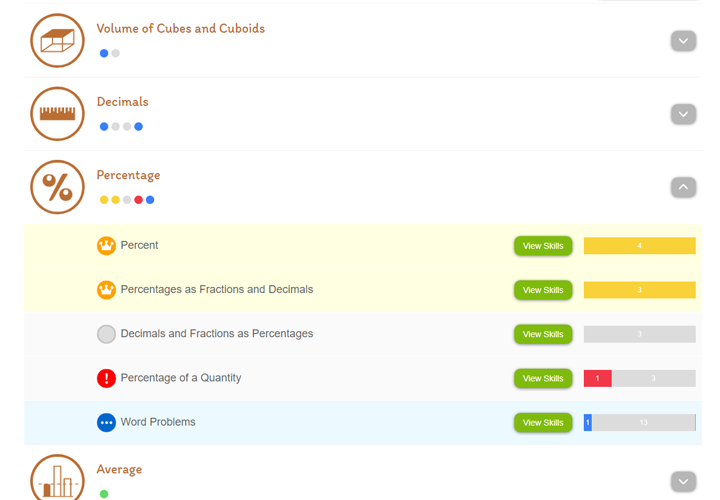The height and width of the screenshot is (500, 720).
Task: Click the crown icon beside Percent
Action: pyautogui.click(x=106, y=245)
